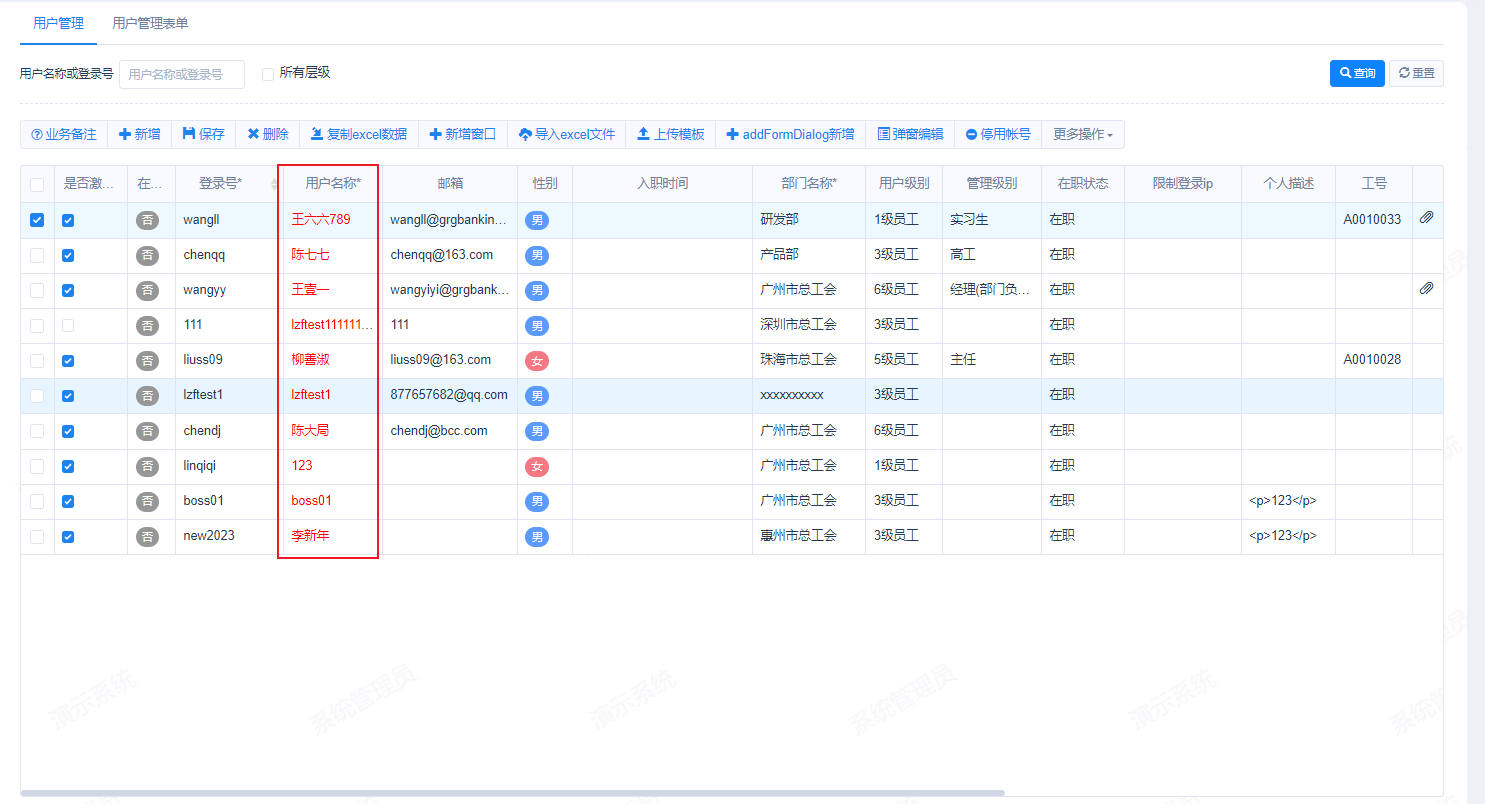
Task: Select row checkbox for boss01
Action: (37, 501)
